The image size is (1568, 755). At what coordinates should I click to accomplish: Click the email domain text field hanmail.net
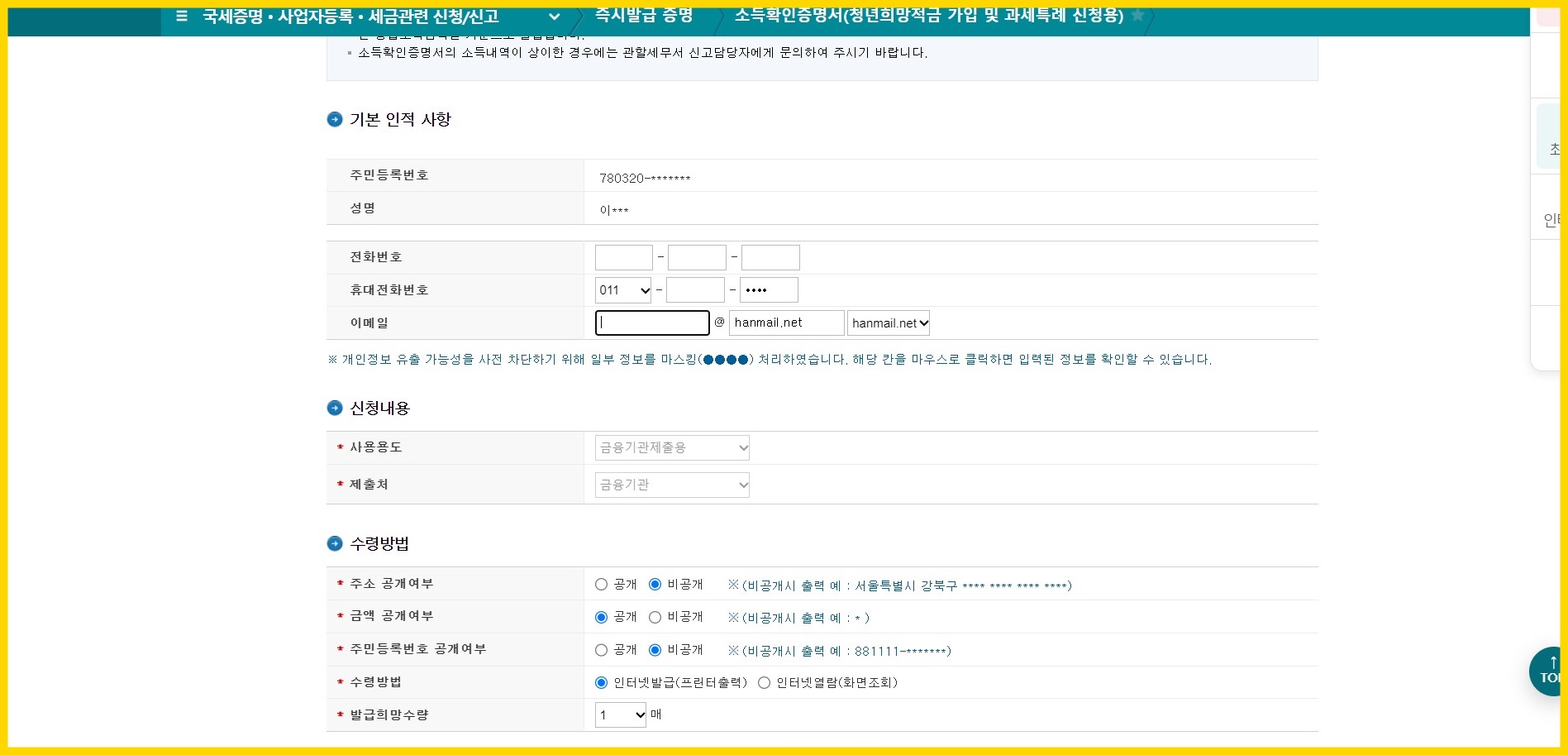(x=786, y=323)
